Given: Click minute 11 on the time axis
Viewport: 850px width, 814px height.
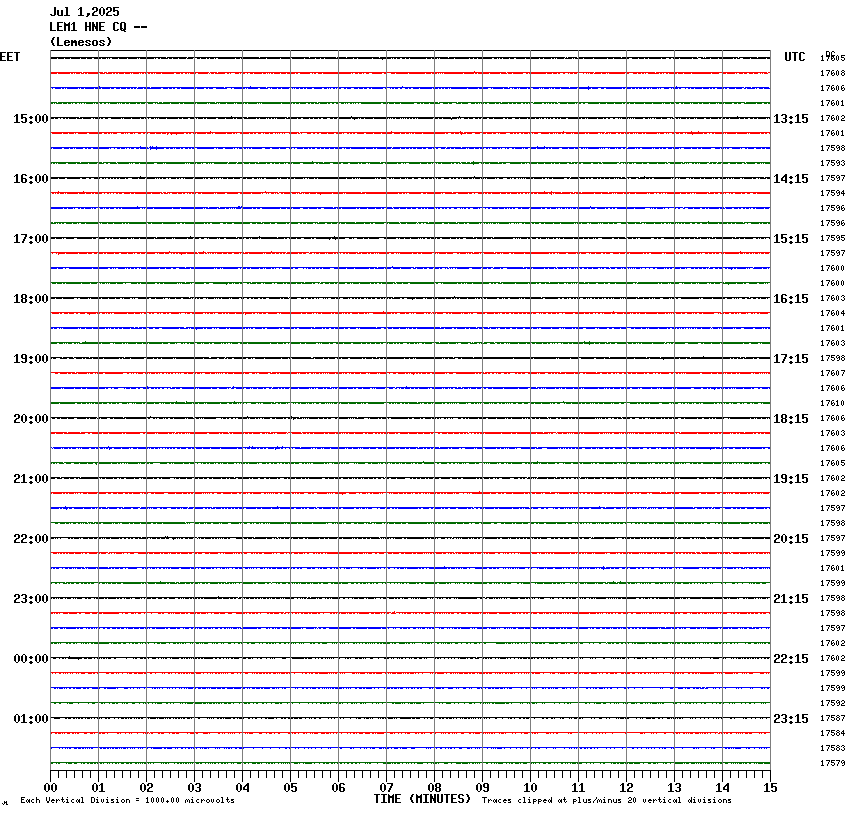Looking at the screenshot, I should point(578,788).
